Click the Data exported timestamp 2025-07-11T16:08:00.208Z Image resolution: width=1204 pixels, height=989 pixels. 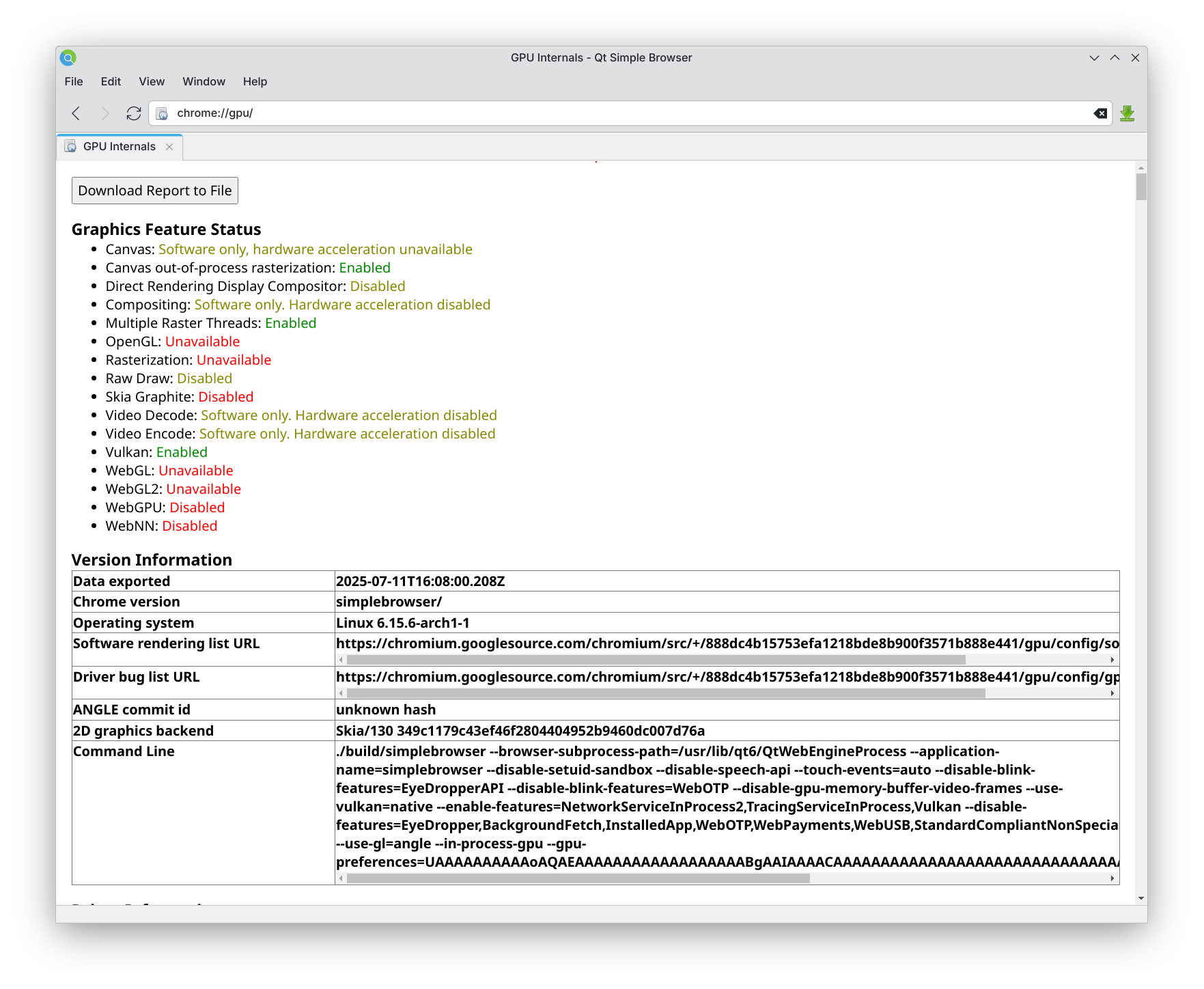coord(420,581)
